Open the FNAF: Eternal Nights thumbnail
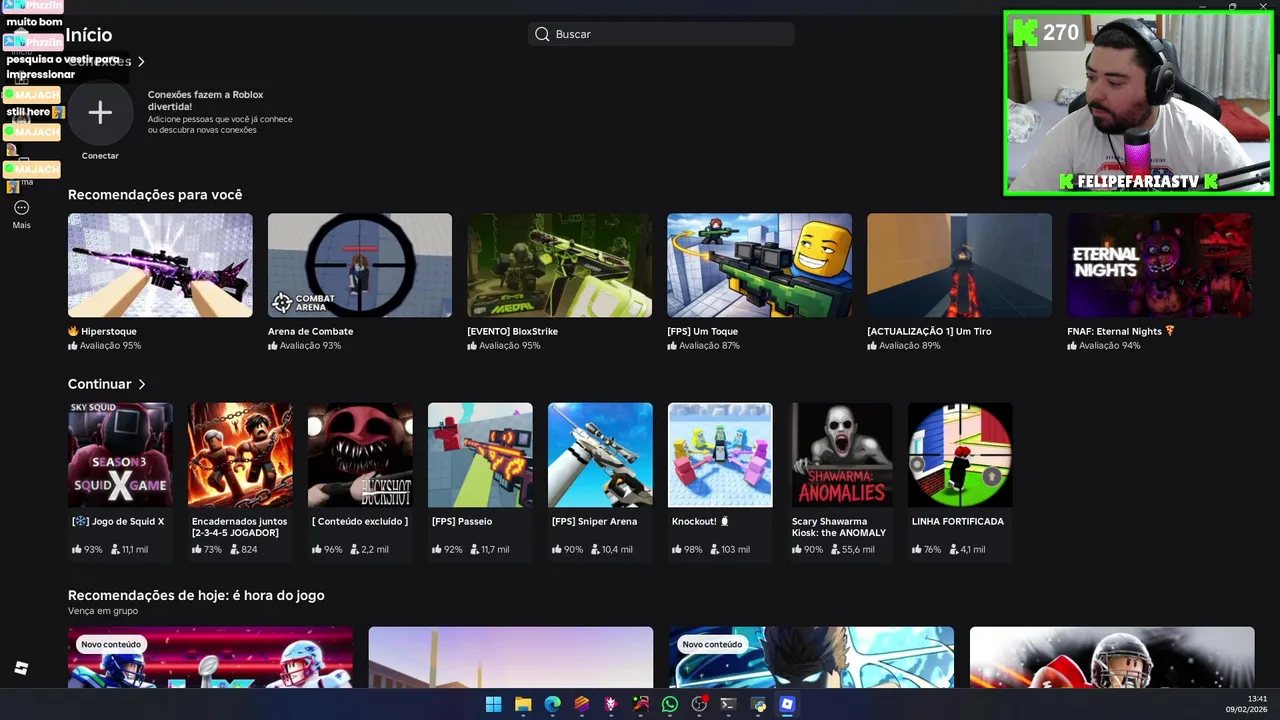This screenshot has width=1280, height=720. [1159, 265]
